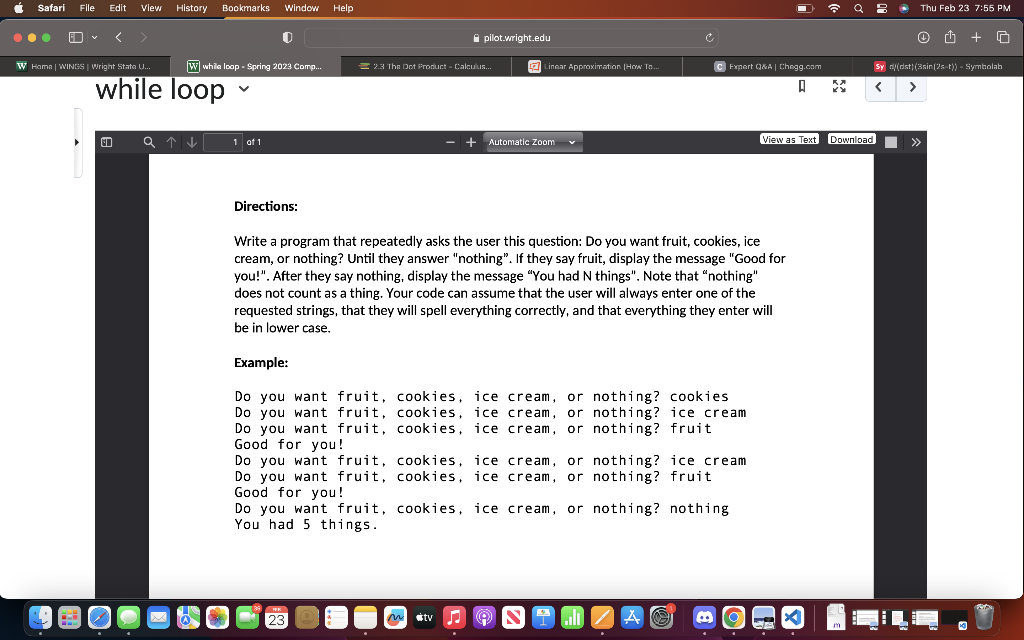The height and width of the screenshot is (640, 1024).
Task: Click the down-arrow find-next icon
Action: point(192,142)
